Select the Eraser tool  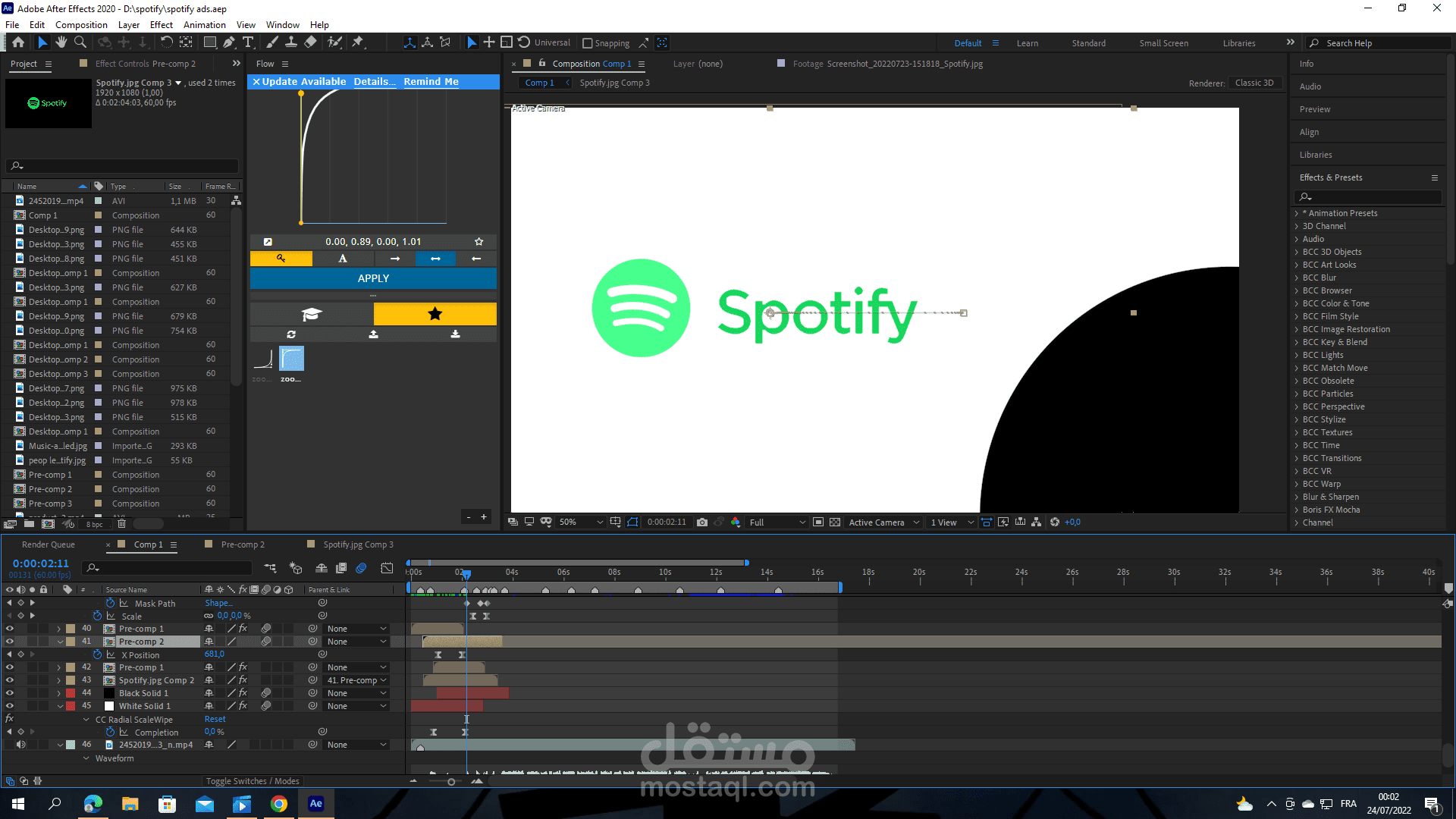coord(310,42)
